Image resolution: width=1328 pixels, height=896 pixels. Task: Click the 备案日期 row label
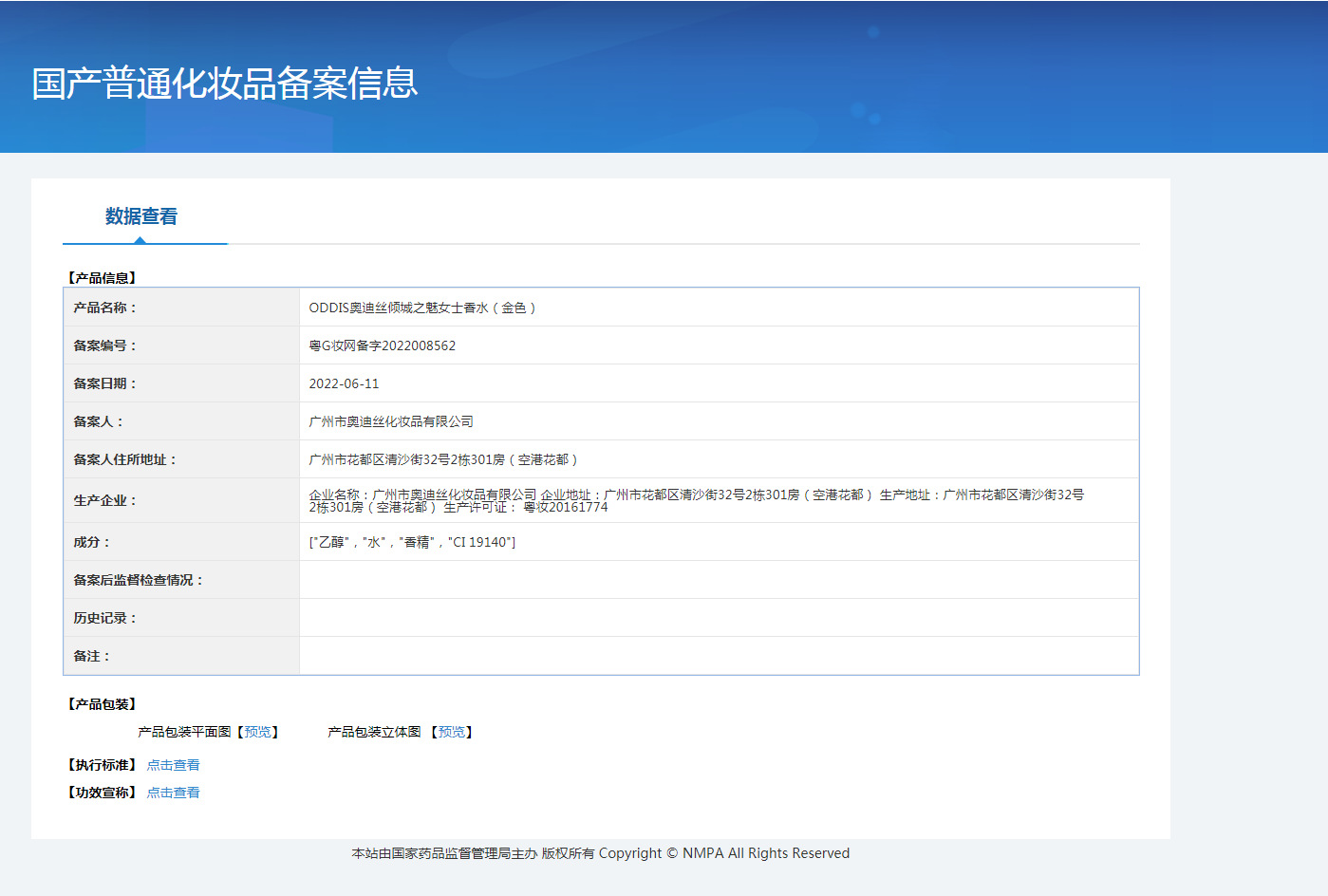pos(105,383)
